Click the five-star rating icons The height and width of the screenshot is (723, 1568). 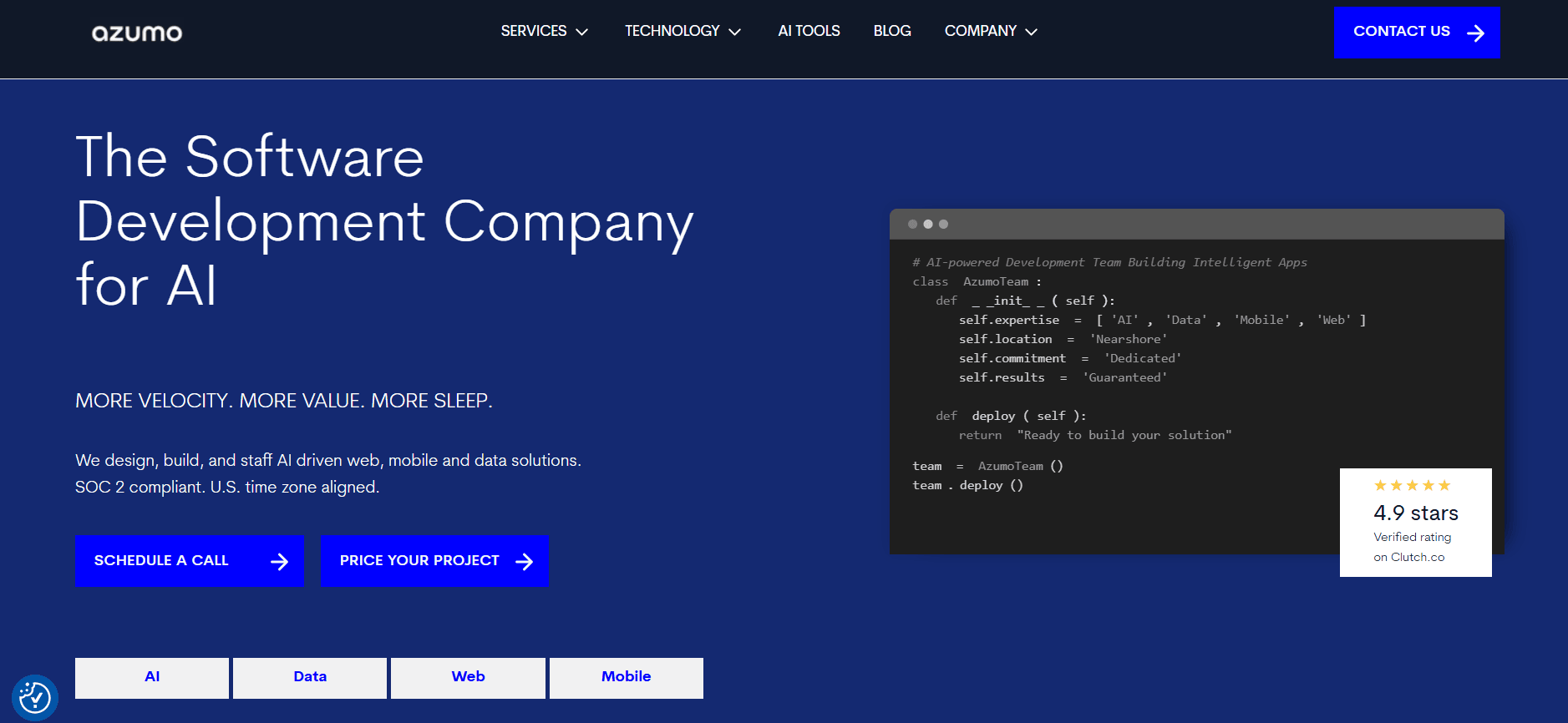(x=1412, y=486)
